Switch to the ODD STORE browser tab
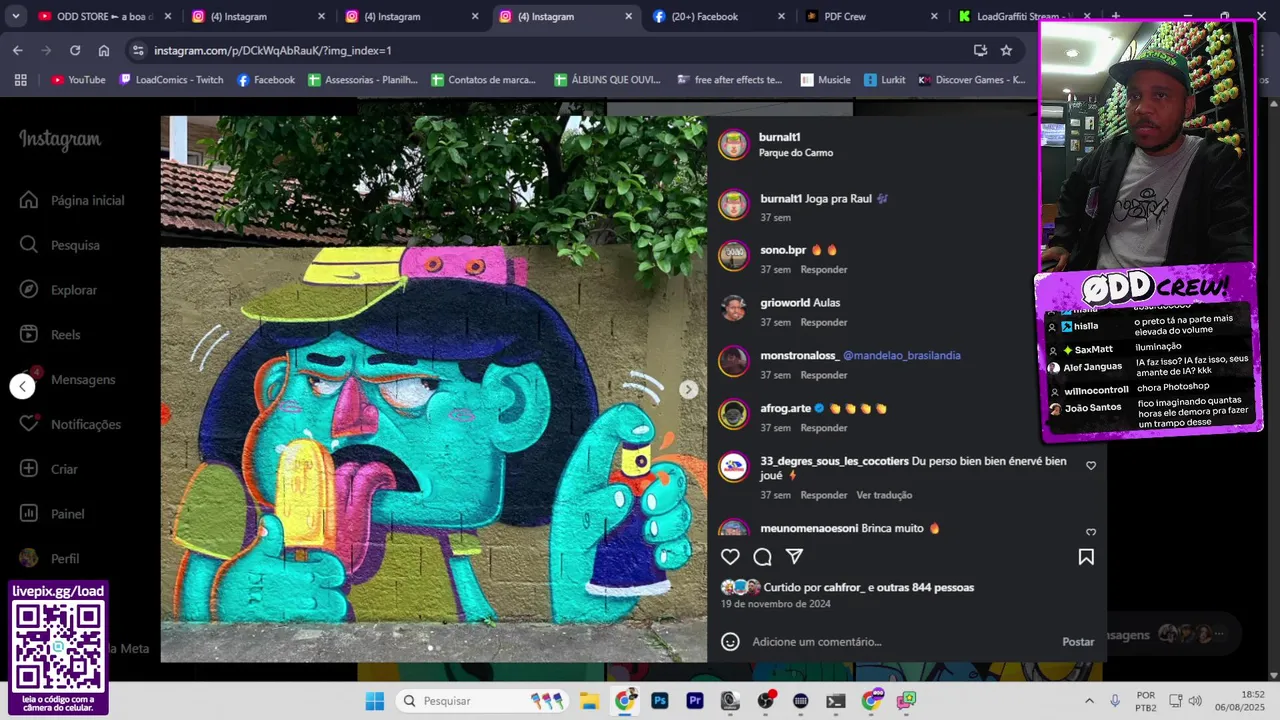1280x720 pixels. 104,16
